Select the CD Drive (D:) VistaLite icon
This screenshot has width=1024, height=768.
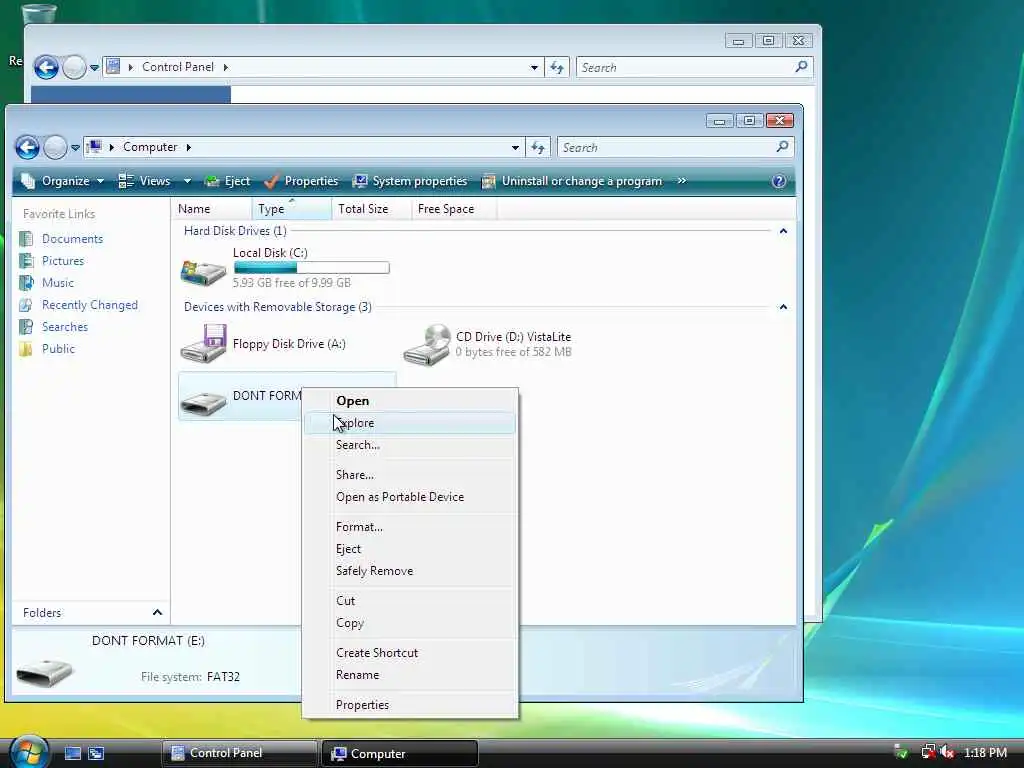coord(426,345)
